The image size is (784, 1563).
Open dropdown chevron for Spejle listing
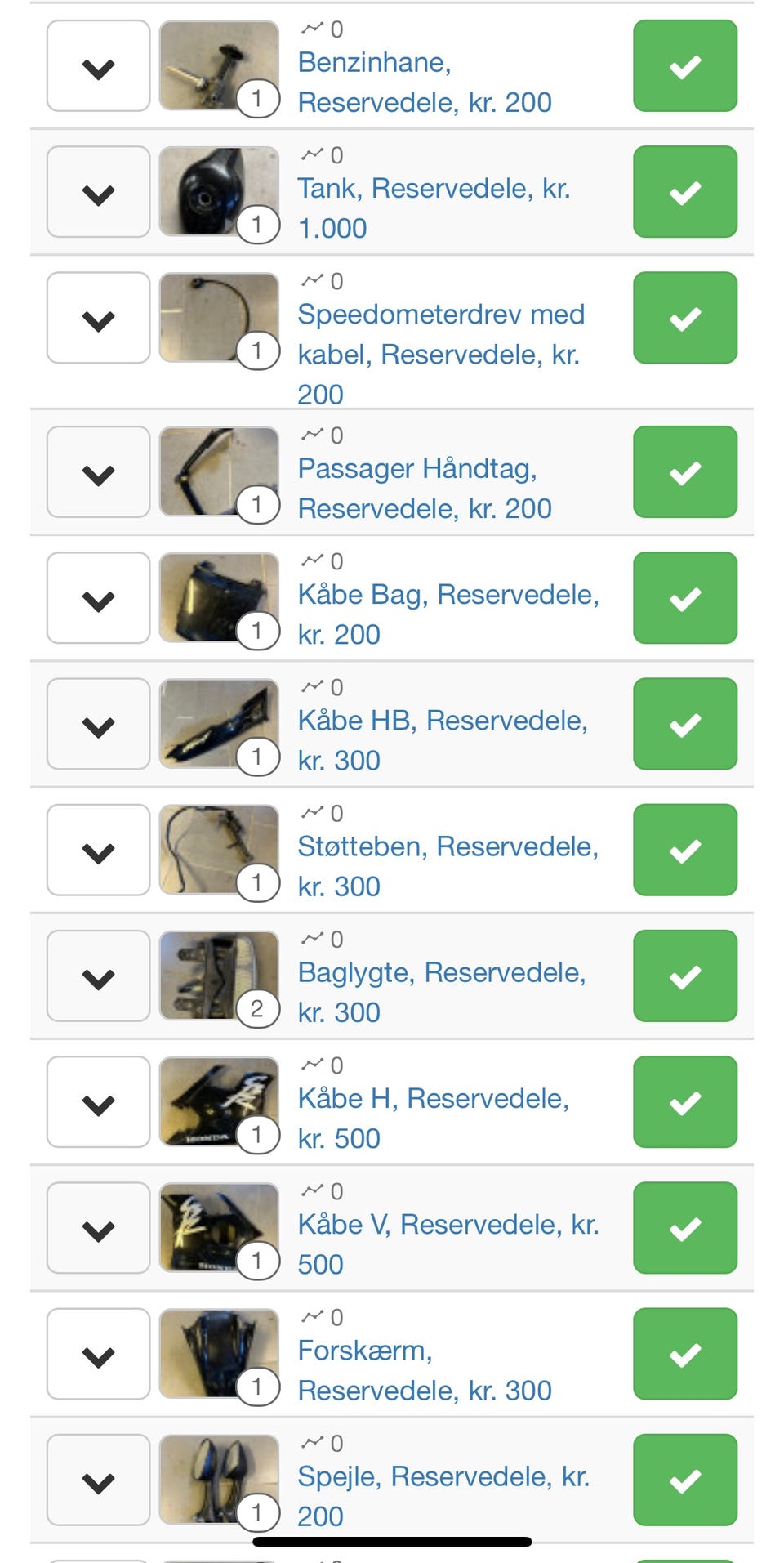coord(98,1480)
